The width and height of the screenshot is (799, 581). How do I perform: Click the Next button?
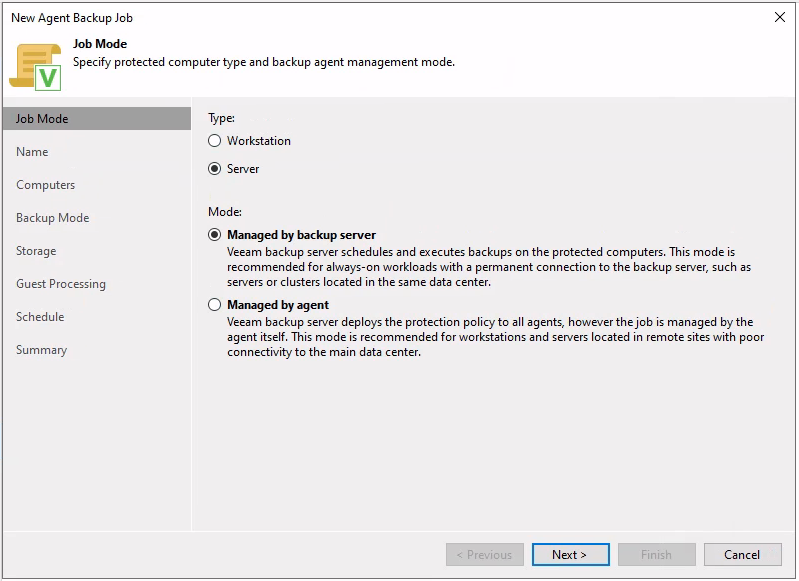coord(571,554)
